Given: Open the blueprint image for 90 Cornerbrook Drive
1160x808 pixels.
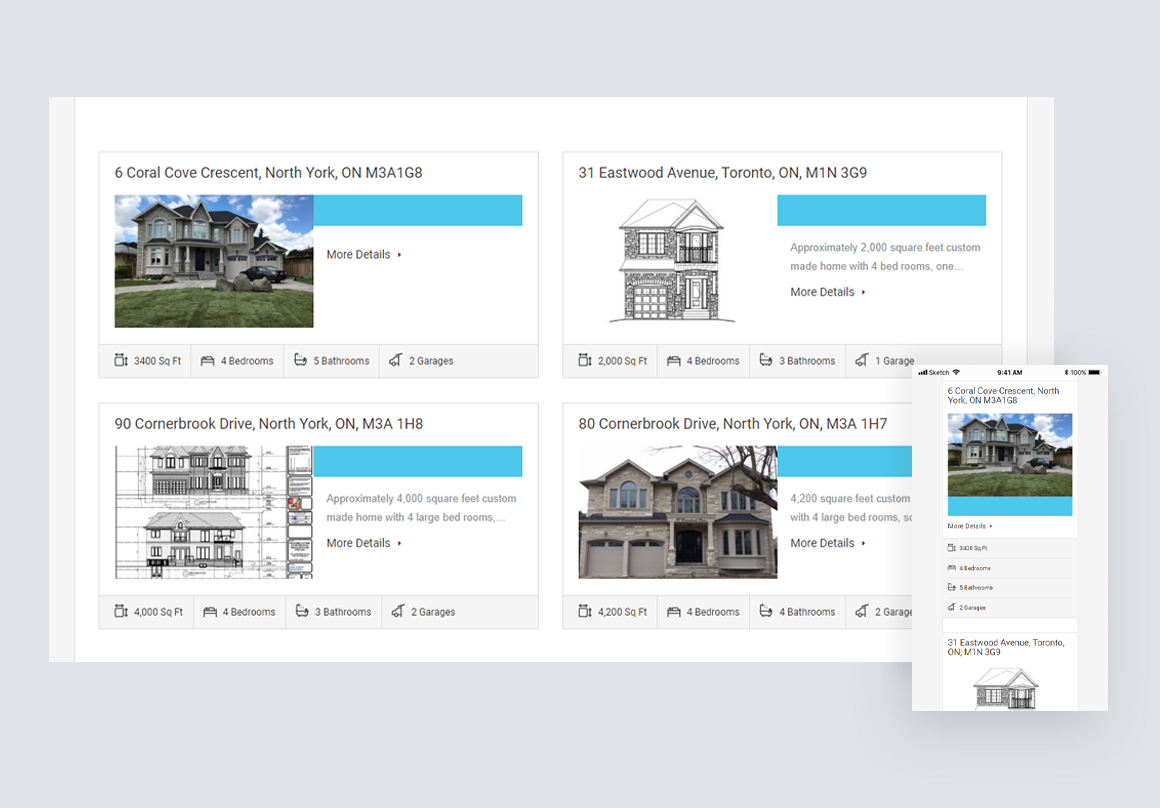Looking at the screenshot, I should (214, 512).
